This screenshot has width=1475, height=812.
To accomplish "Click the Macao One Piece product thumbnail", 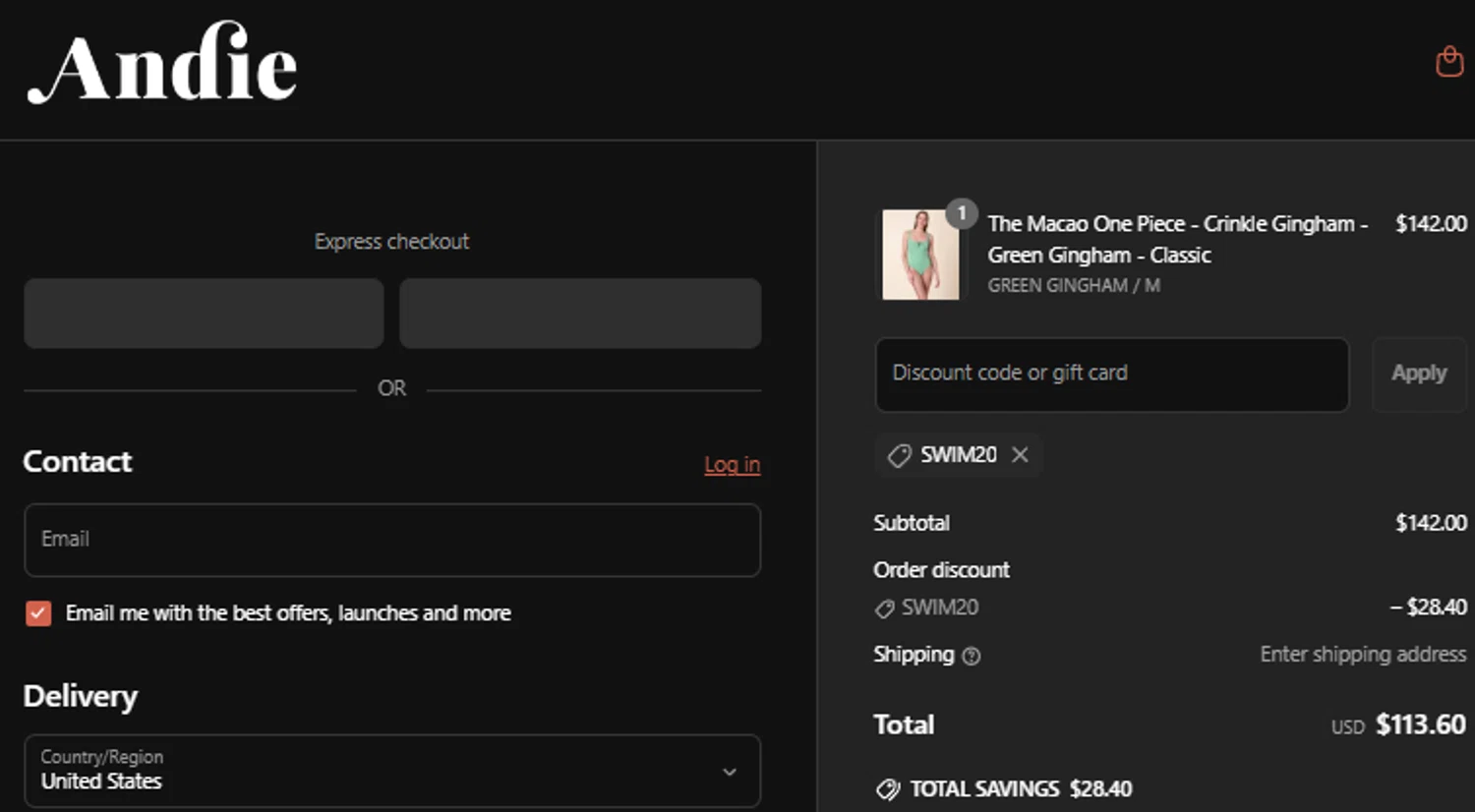I will point(920,255).
